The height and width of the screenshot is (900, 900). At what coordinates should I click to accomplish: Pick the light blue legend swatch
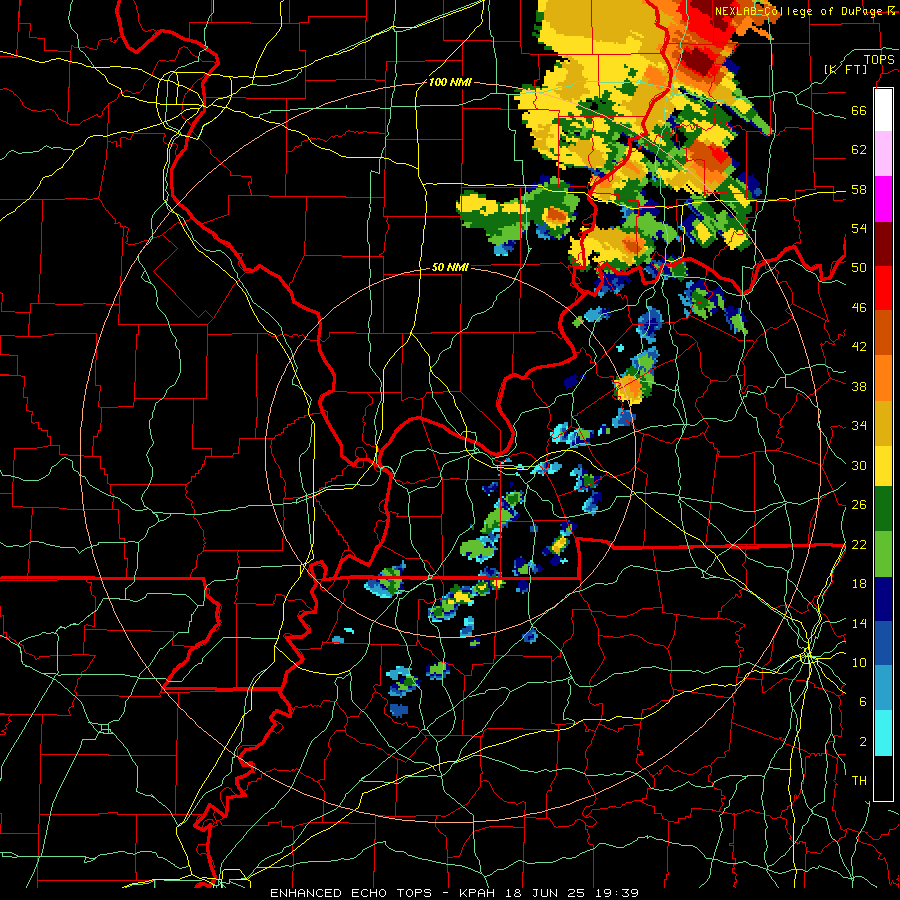pos(883,687)
